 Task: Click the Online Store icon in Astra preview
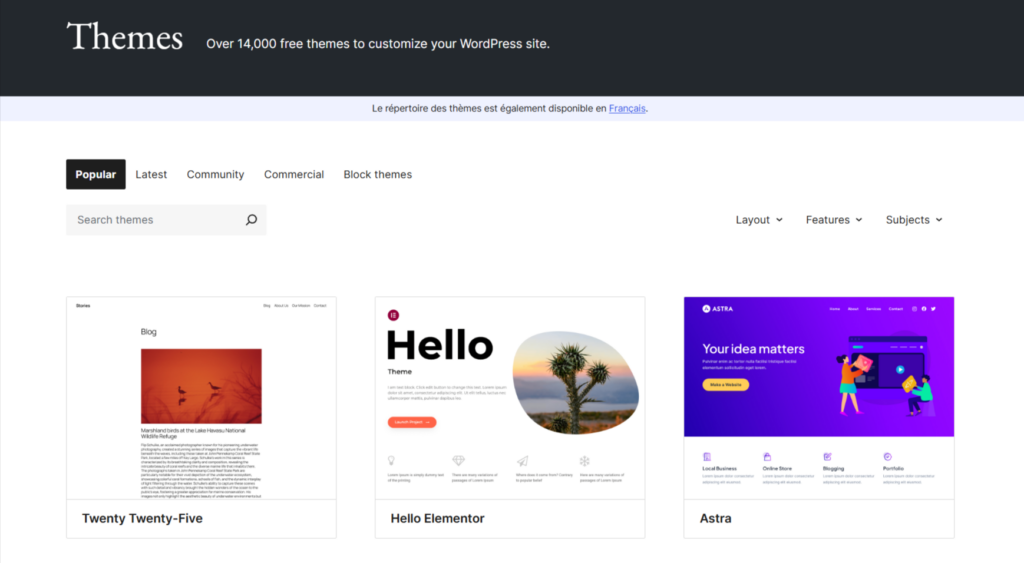pos(767,456)
